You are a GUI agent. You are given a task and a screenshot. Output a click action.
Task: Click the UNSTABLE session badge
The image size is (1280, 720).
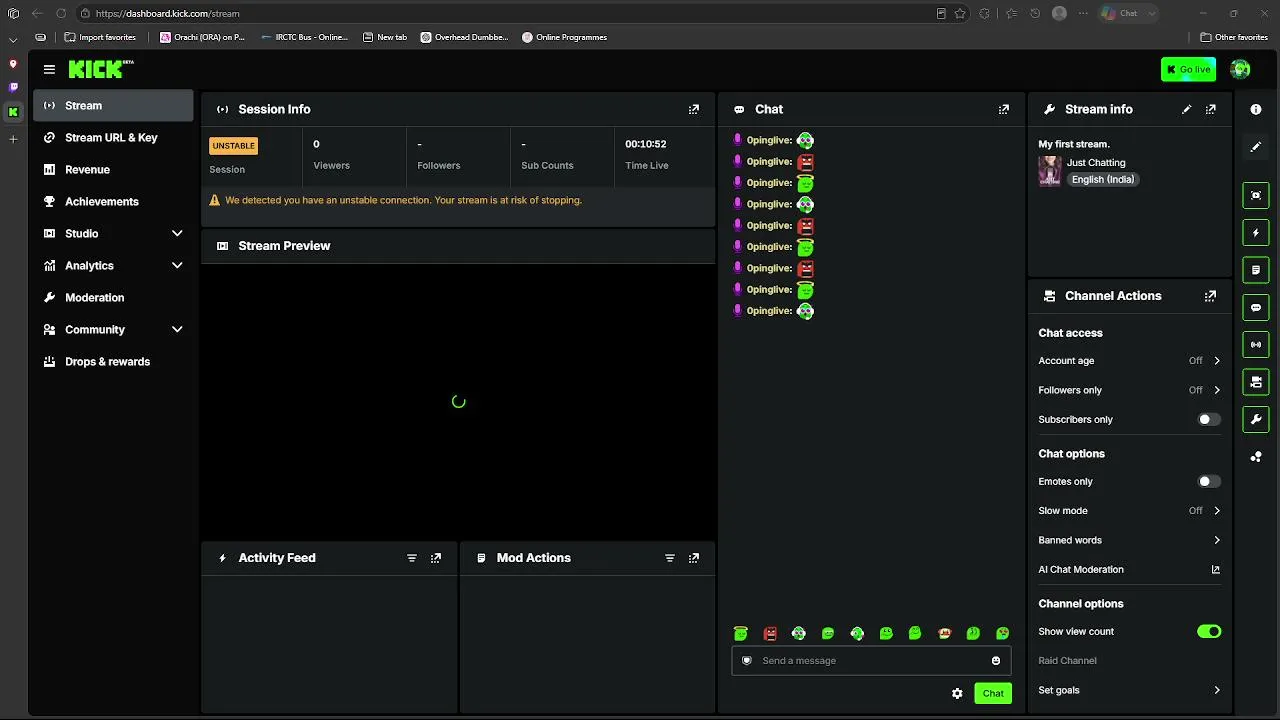pos(234,146)
